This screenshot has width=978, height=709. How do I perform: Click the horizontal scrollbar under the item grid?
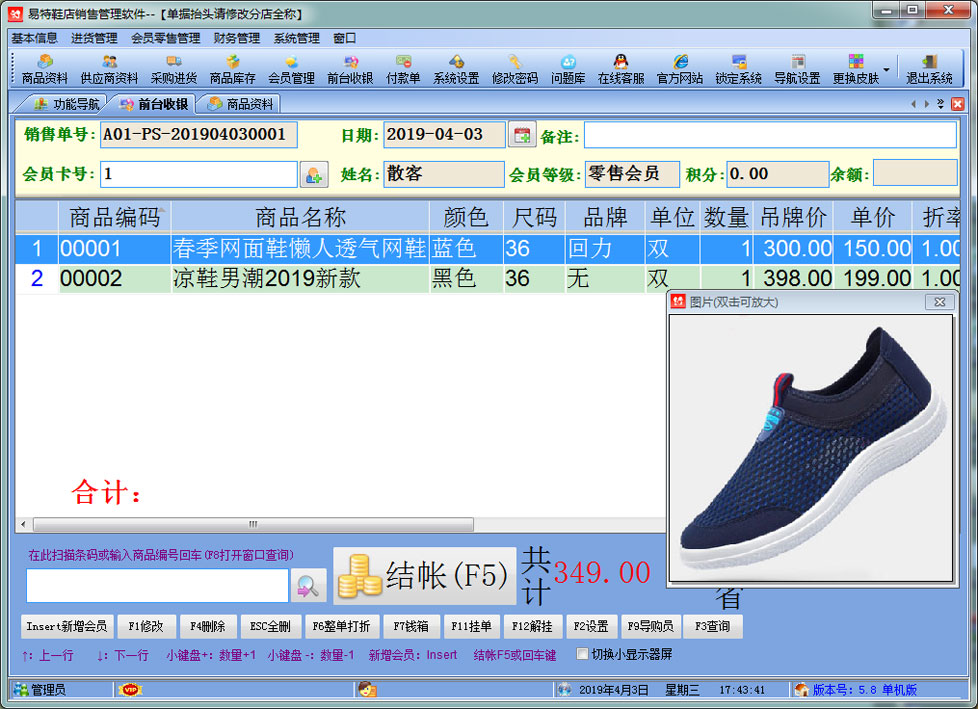252,525
